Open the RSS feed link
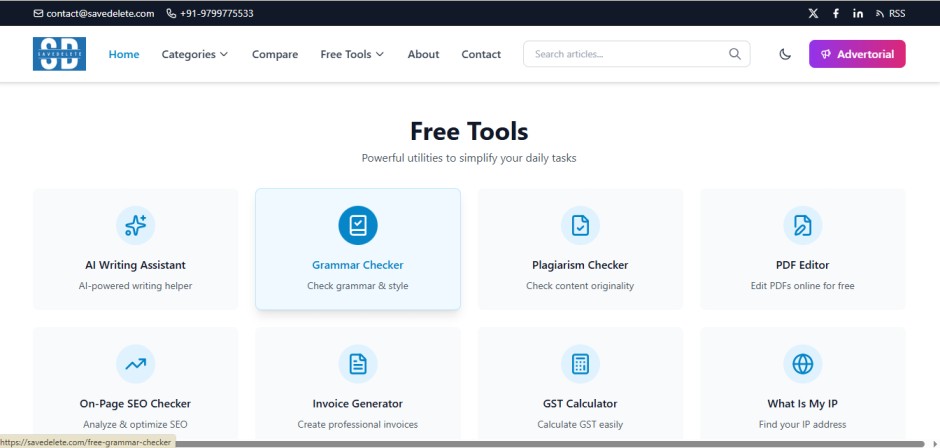940x448 pixels. click(x=890, y=14)
